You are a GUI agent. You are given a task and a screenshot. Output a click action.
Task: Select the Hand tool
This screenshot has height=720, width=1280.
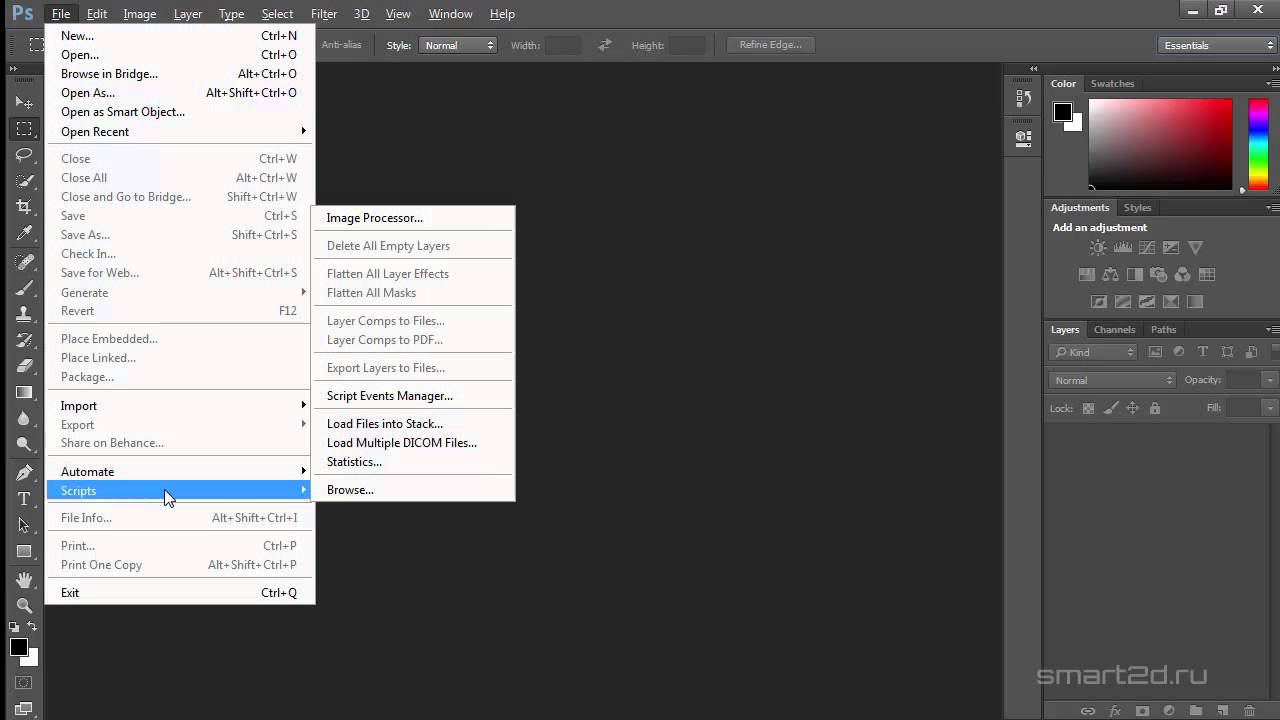pyautogui.click(x=24, y=579)
